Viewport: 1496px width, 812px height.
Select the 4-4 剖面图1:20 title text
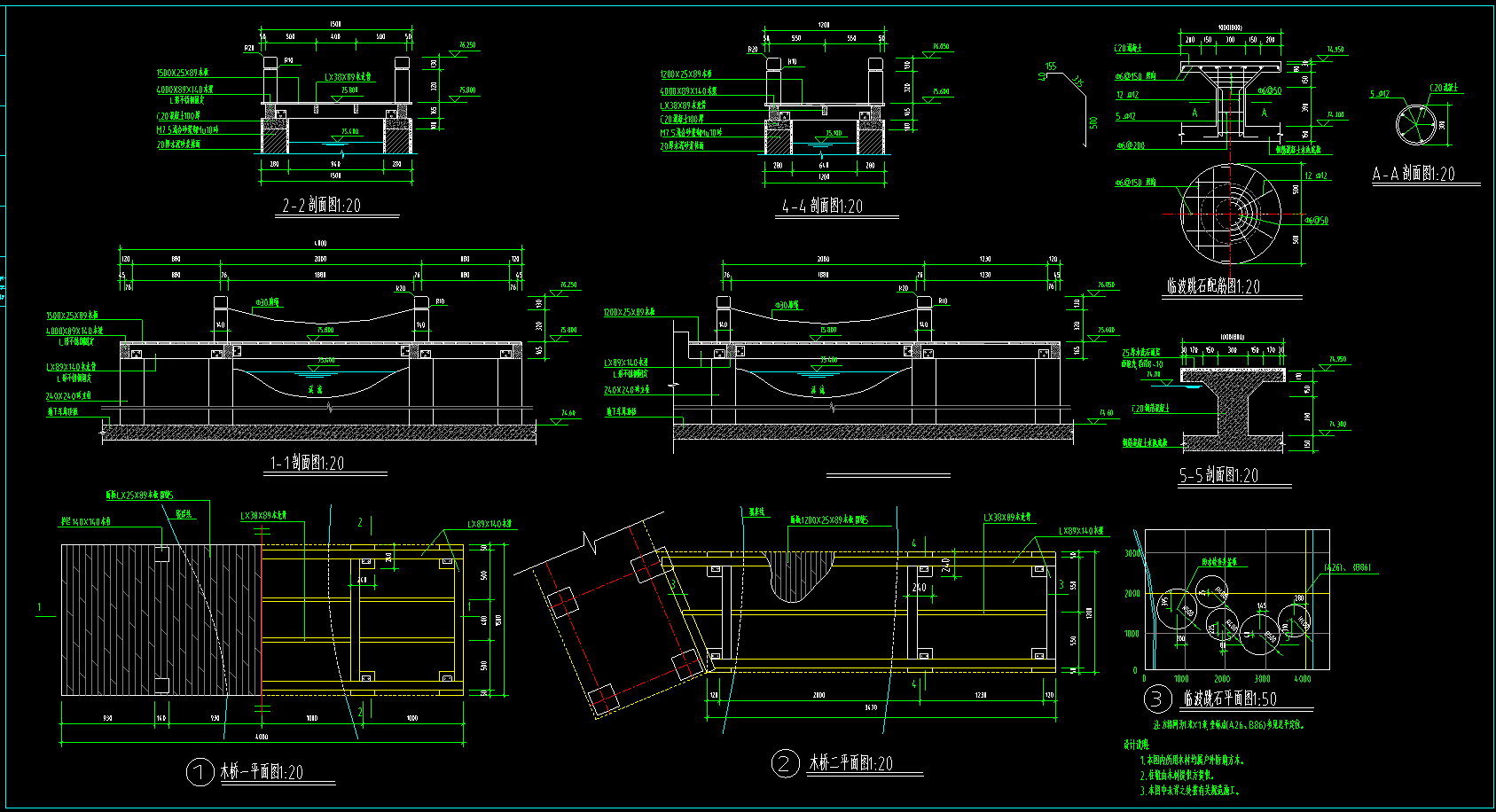pyautogui.click(x=822, y=207)
